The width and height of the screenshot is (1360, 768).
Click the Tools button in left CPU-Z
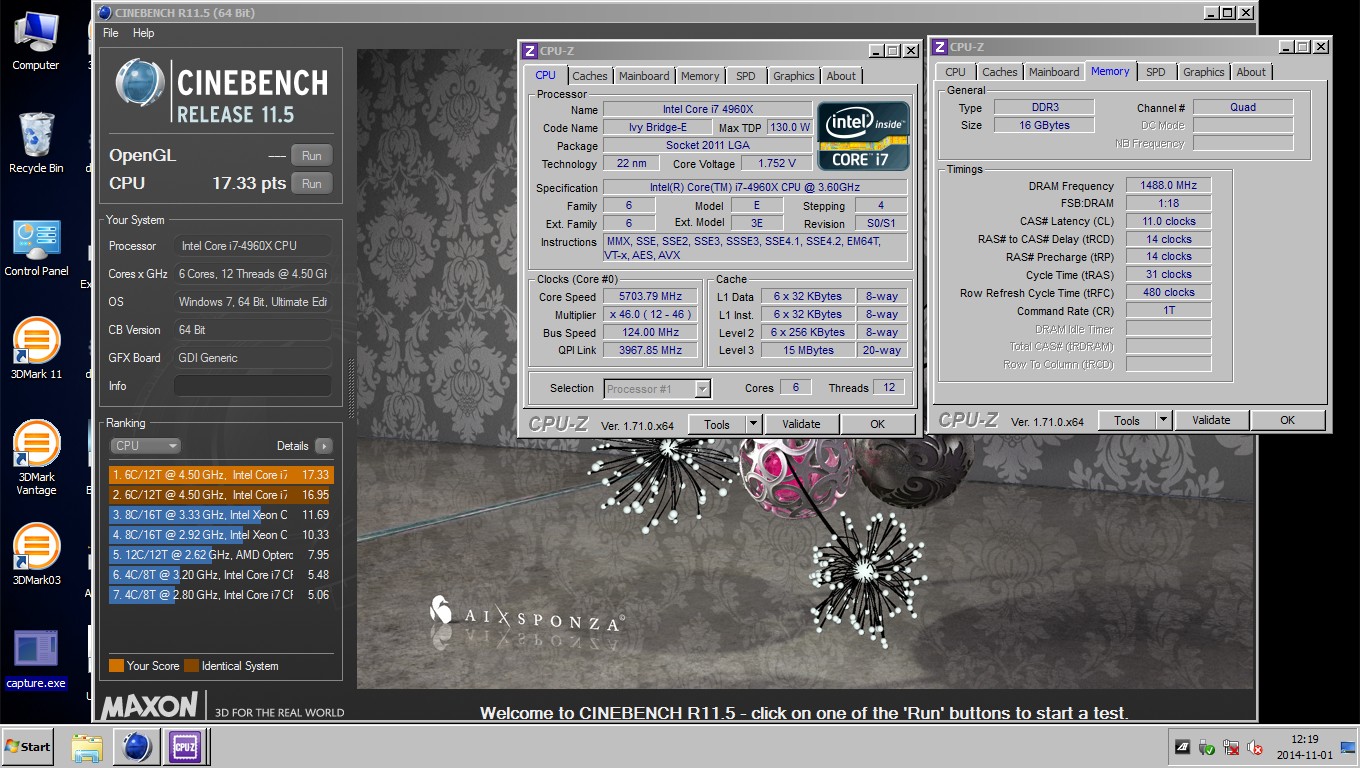point(717,424)
